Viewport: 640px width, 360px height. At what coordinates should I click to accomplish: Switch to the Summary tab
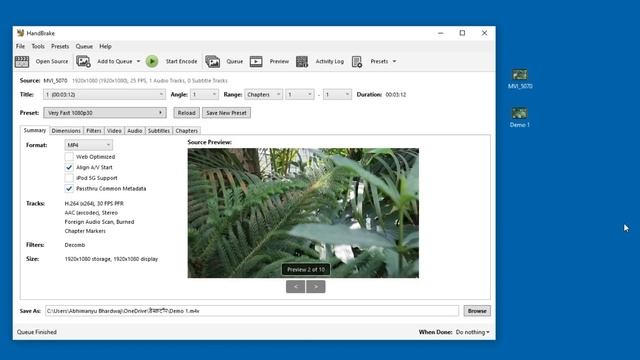pyautogui.click(x=35, y=130)
